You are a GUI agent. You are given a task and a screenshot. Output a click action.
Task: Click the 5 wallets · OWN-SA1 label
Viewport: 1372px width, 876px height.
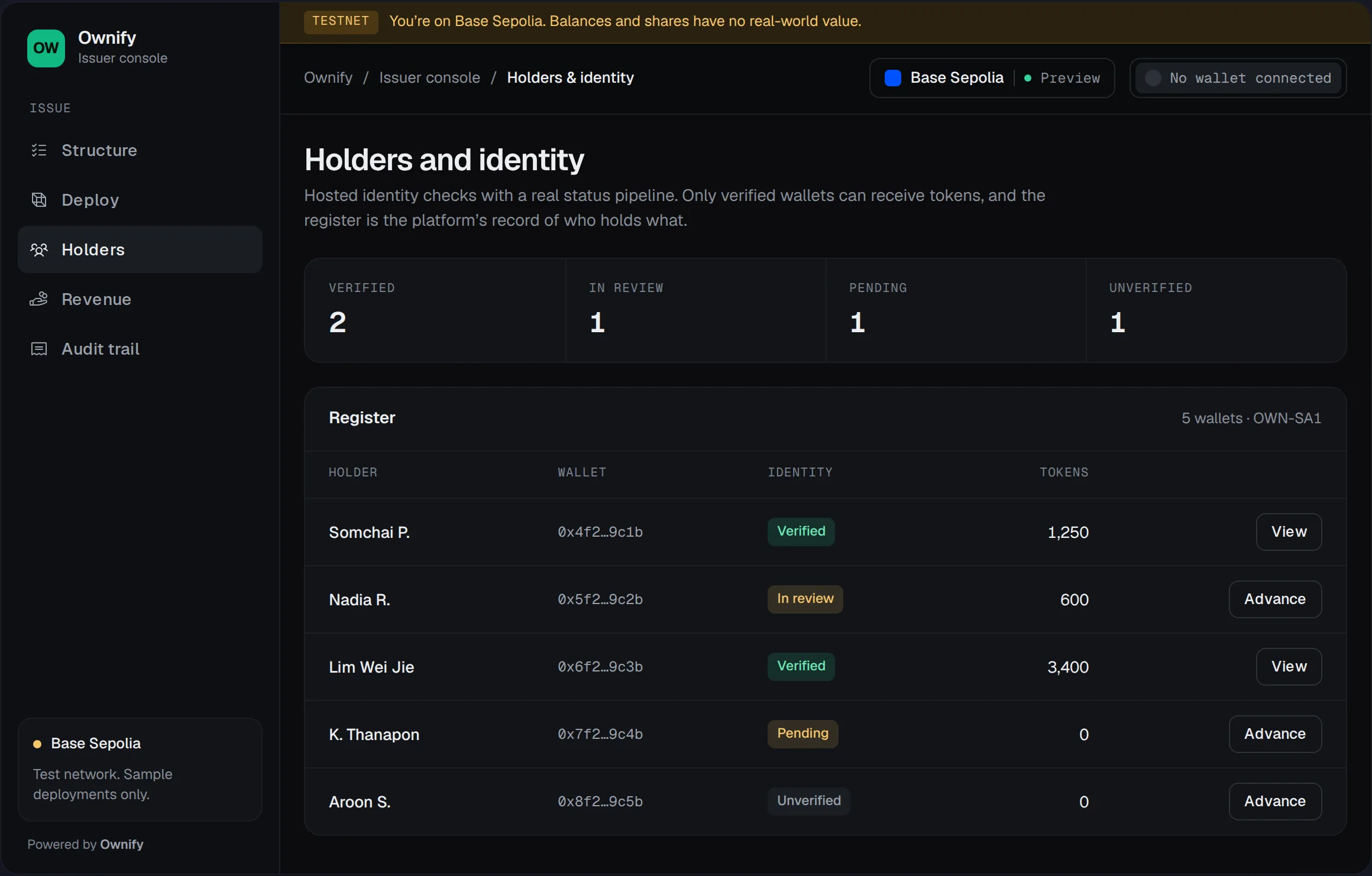click(1251, 418)
